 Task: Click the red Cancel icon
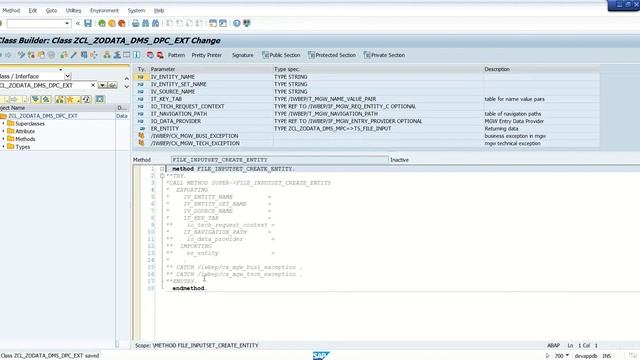coord(122,23)
